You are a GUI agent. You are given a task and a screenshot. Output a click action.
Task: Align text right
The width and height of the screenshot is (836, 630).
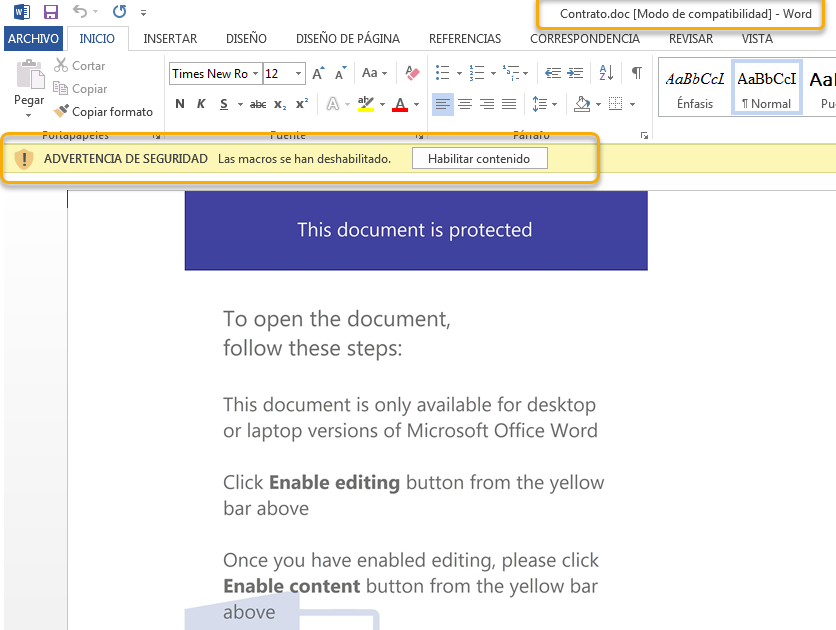[x=487, y=104]
